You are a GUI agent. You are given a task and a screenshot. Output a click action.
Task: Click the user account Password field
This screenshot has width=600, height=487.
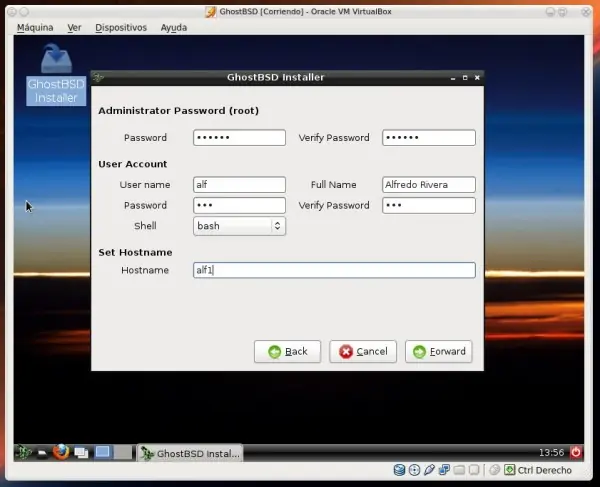click(240, 205)
